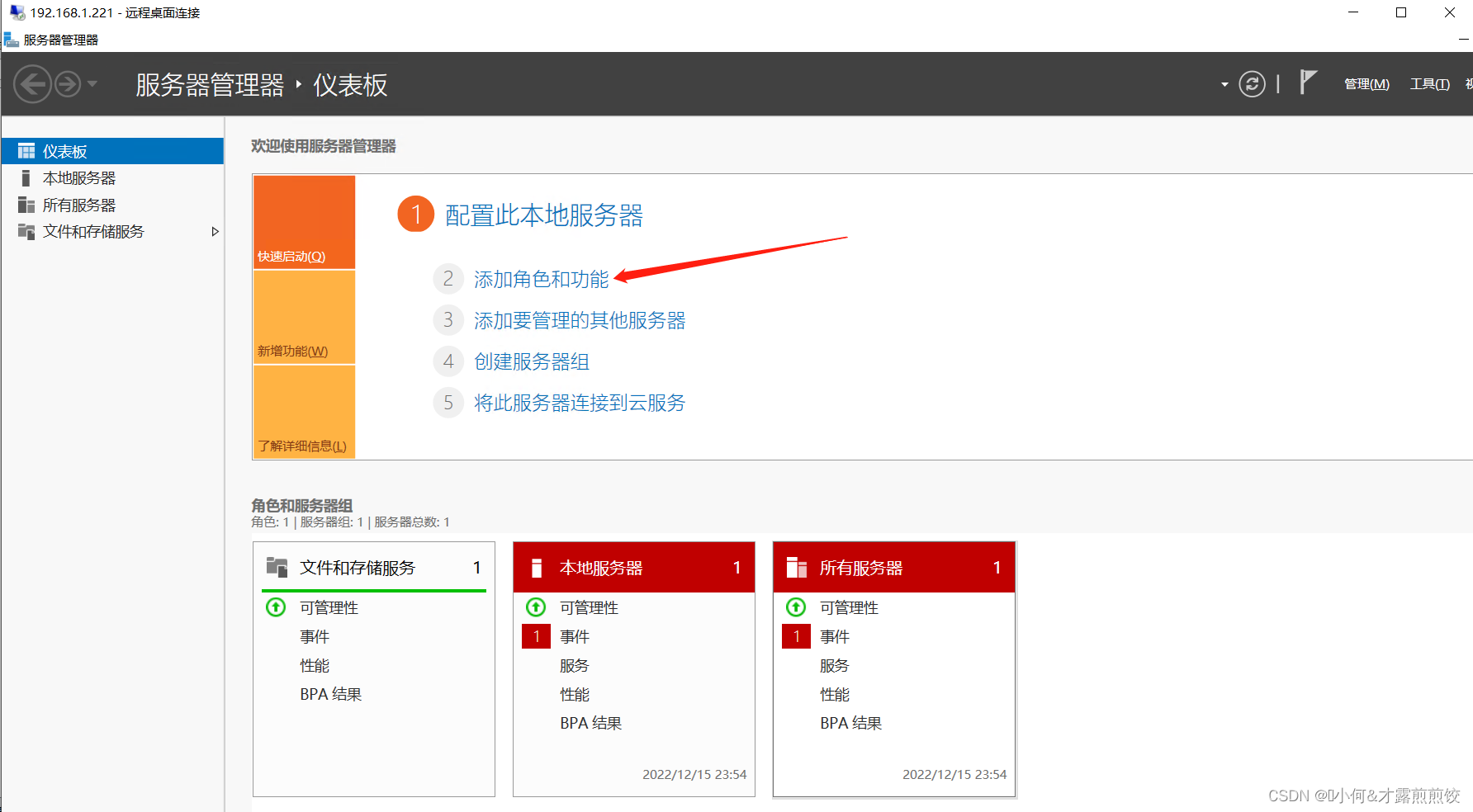Screen dimensions: 1473x812
Task: Click the Forward navigation arrow
Action: [68, 84]
